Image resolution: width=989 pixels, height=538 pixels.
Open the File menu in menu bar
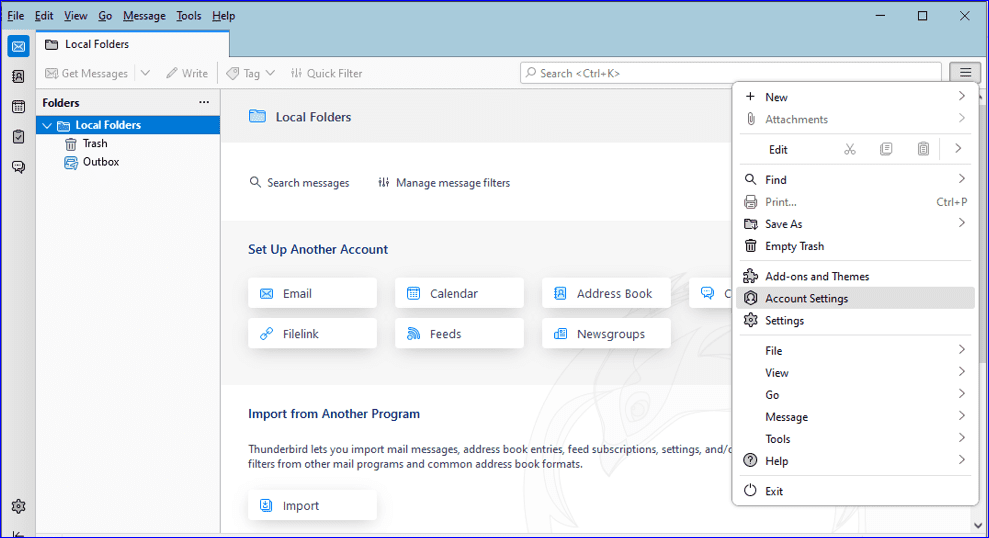[x=15, y=16]
